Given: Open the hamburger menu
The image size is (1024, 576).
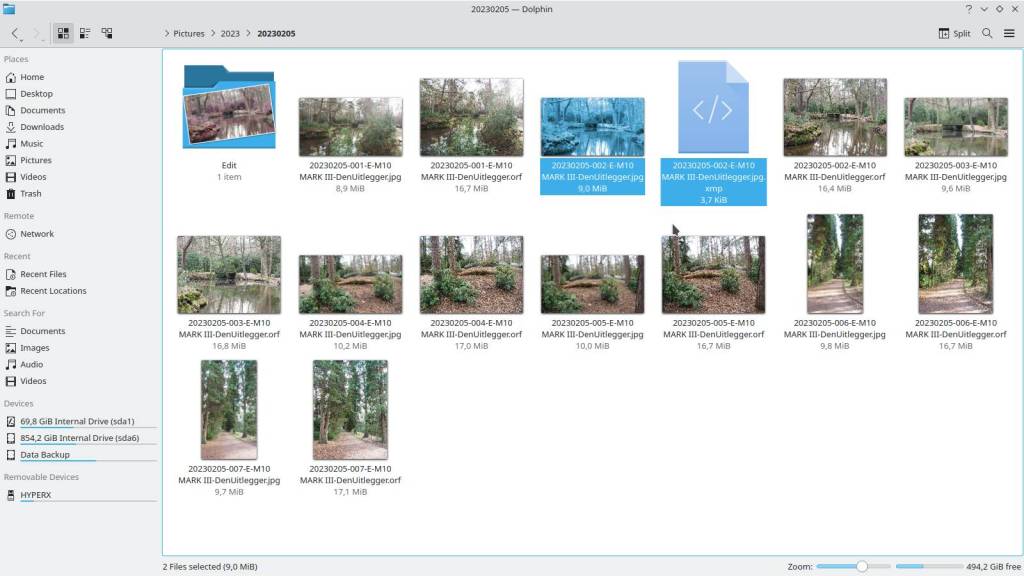Looking at the screenshot, I should [1009, 33].
